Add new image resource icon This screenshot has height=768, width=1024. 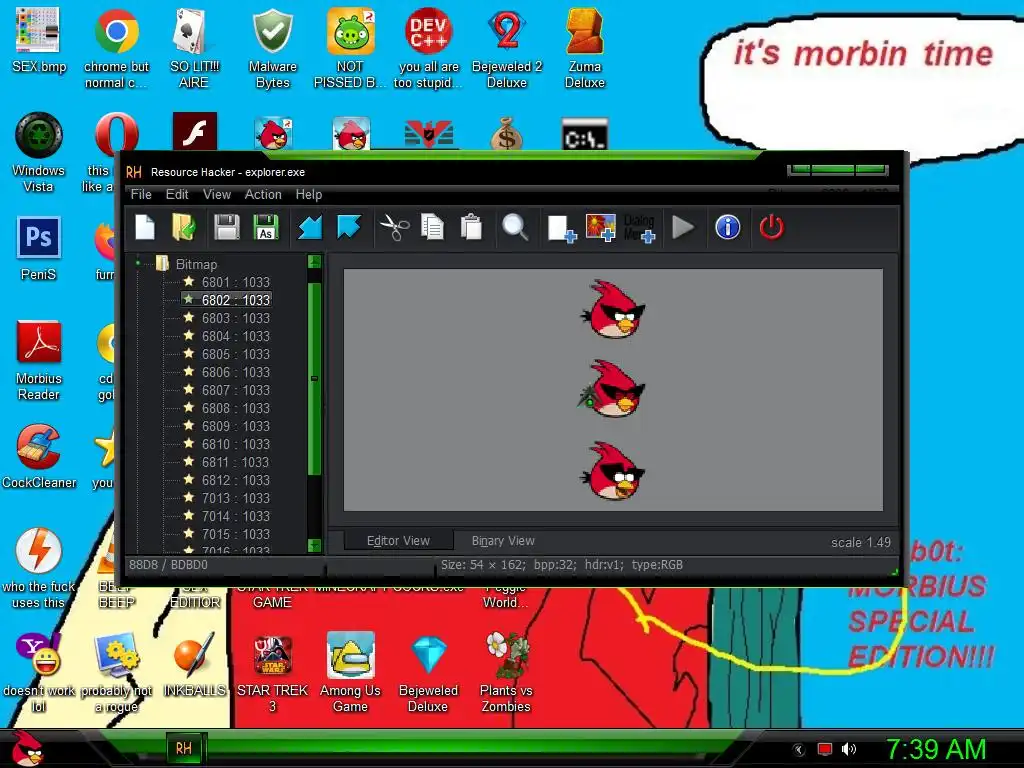(600, 228)
